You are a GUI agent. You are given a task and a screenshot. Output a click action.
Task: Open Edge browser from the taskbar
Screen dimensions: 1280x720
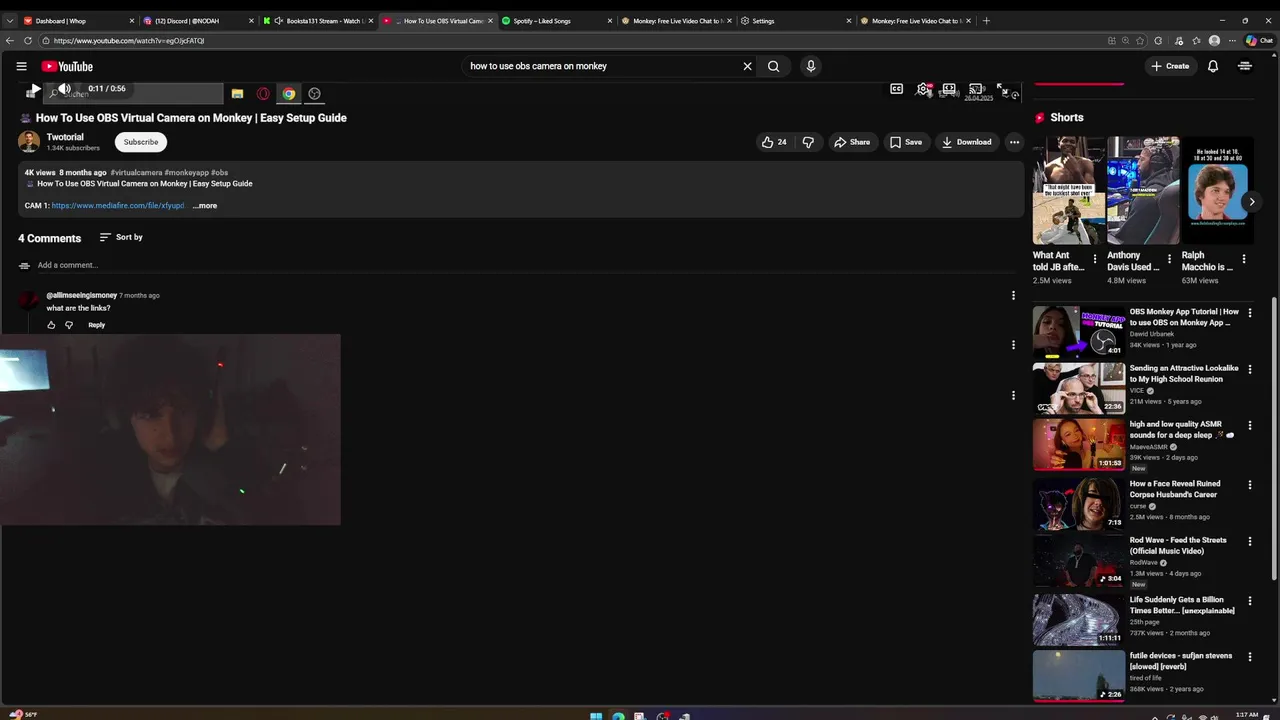[618, 715]
